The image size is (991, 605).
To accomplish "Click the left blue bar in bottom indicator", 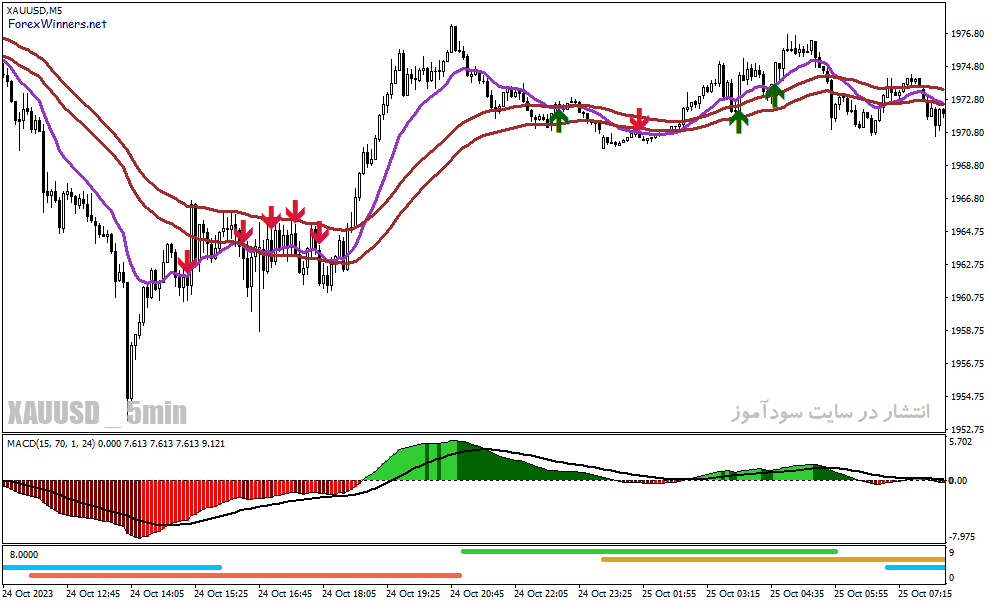I will tap(112, 568).
